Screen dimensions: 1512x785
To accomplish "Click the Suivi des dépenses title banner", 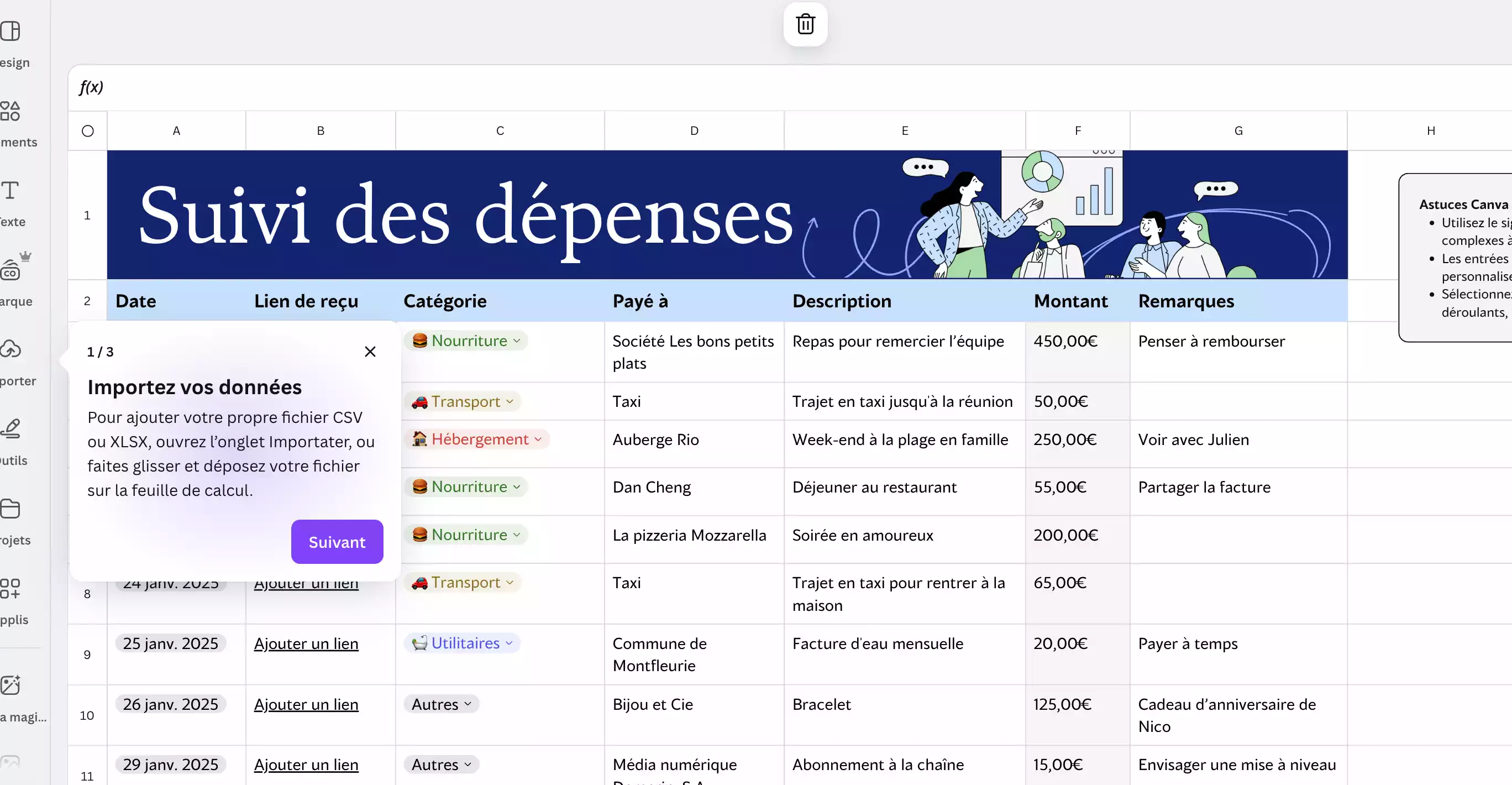I will tap(727, 215).
